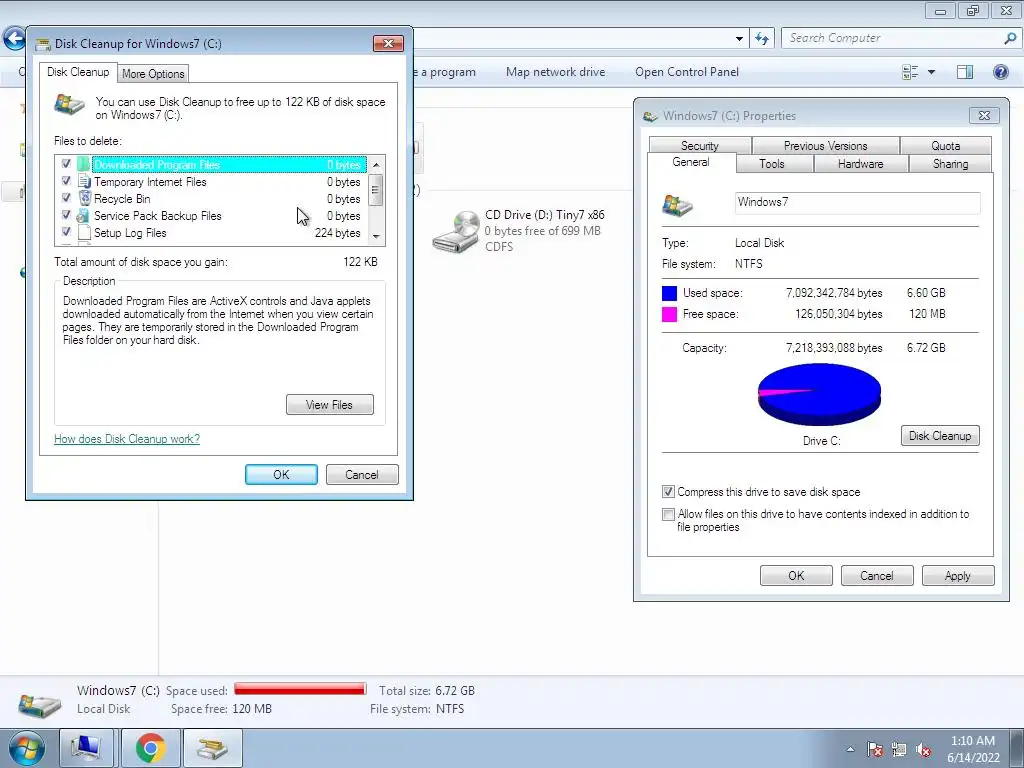Open the Previous Versions tab
Screen dimensions: 1024x768
[x=825, y=146]
